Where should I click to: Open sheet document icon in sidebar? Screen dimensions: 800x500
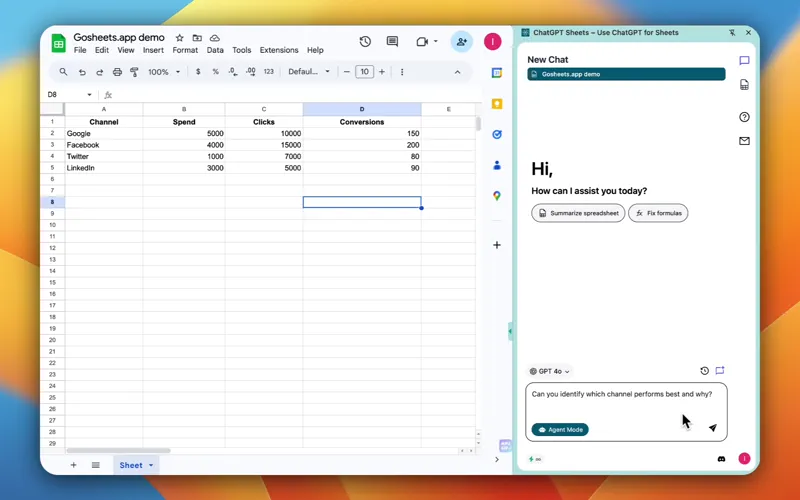point(744,85)
